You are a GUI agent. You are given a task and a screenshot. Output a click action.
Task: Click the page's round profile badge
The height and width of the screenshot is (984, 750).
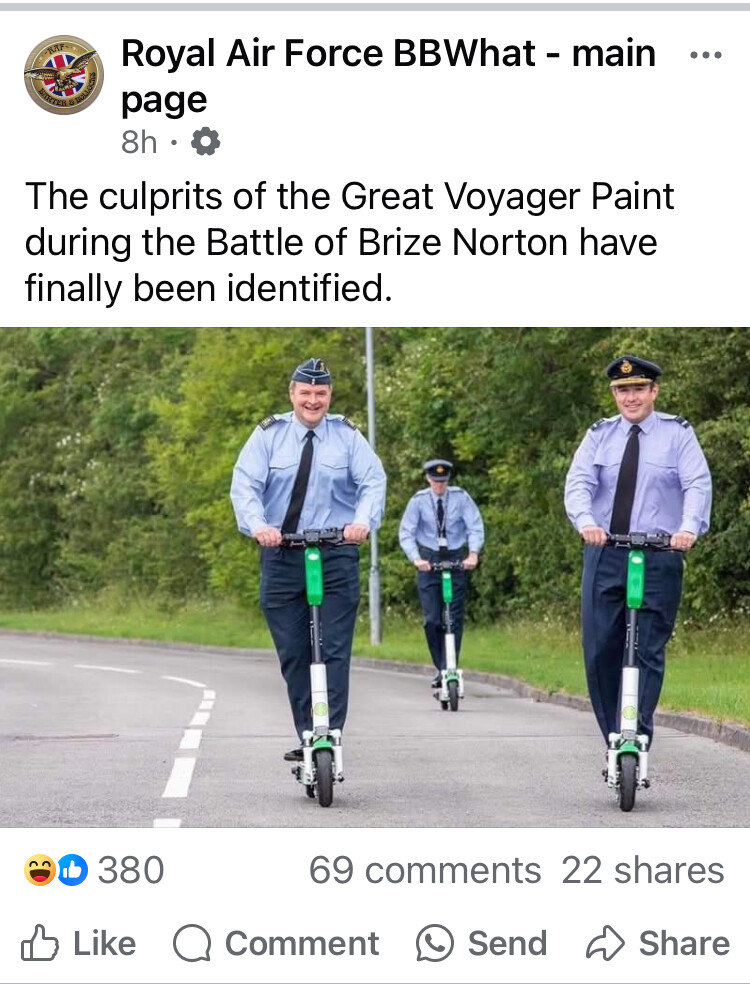(63, 75)
